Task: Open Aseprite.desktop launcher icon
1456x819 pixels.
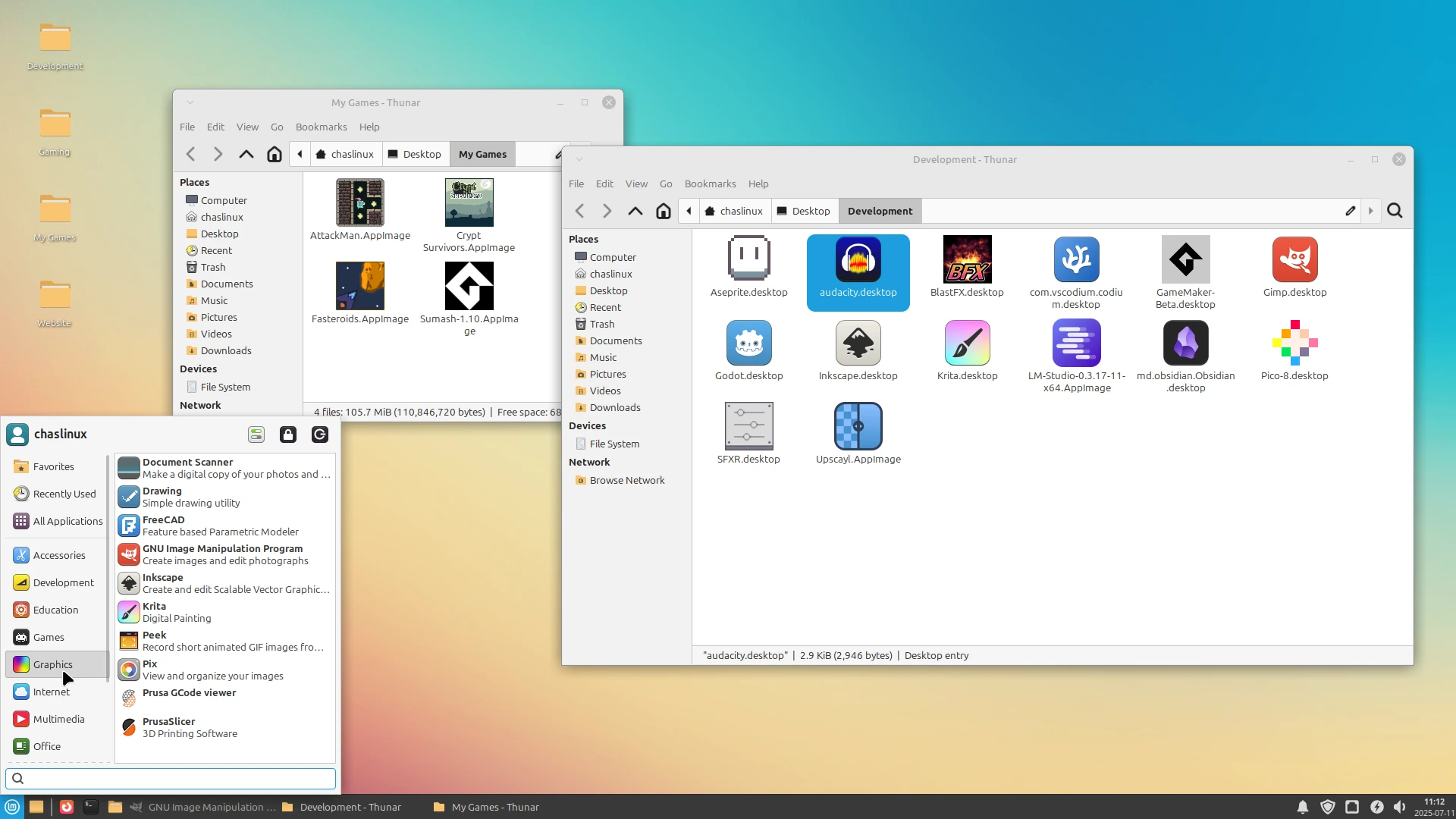Action: coord(748,259)
